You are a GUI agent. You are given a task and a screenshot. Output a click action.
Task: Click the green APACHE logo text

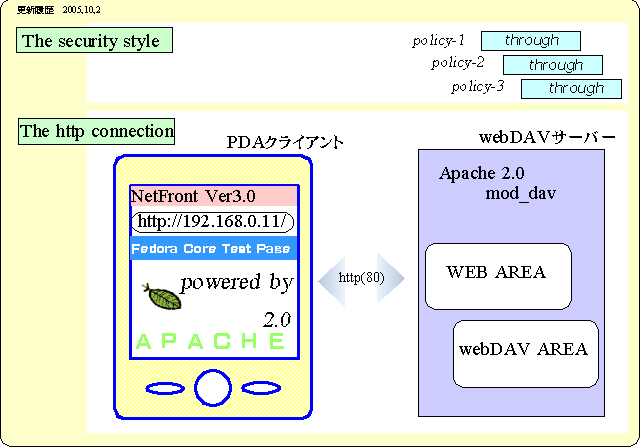point(211,342)
